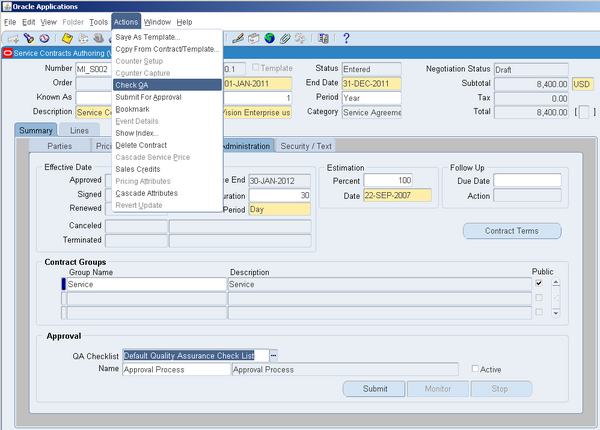Click the Translations globe icon
Screen dimensions: 600x430
(269, 38)
